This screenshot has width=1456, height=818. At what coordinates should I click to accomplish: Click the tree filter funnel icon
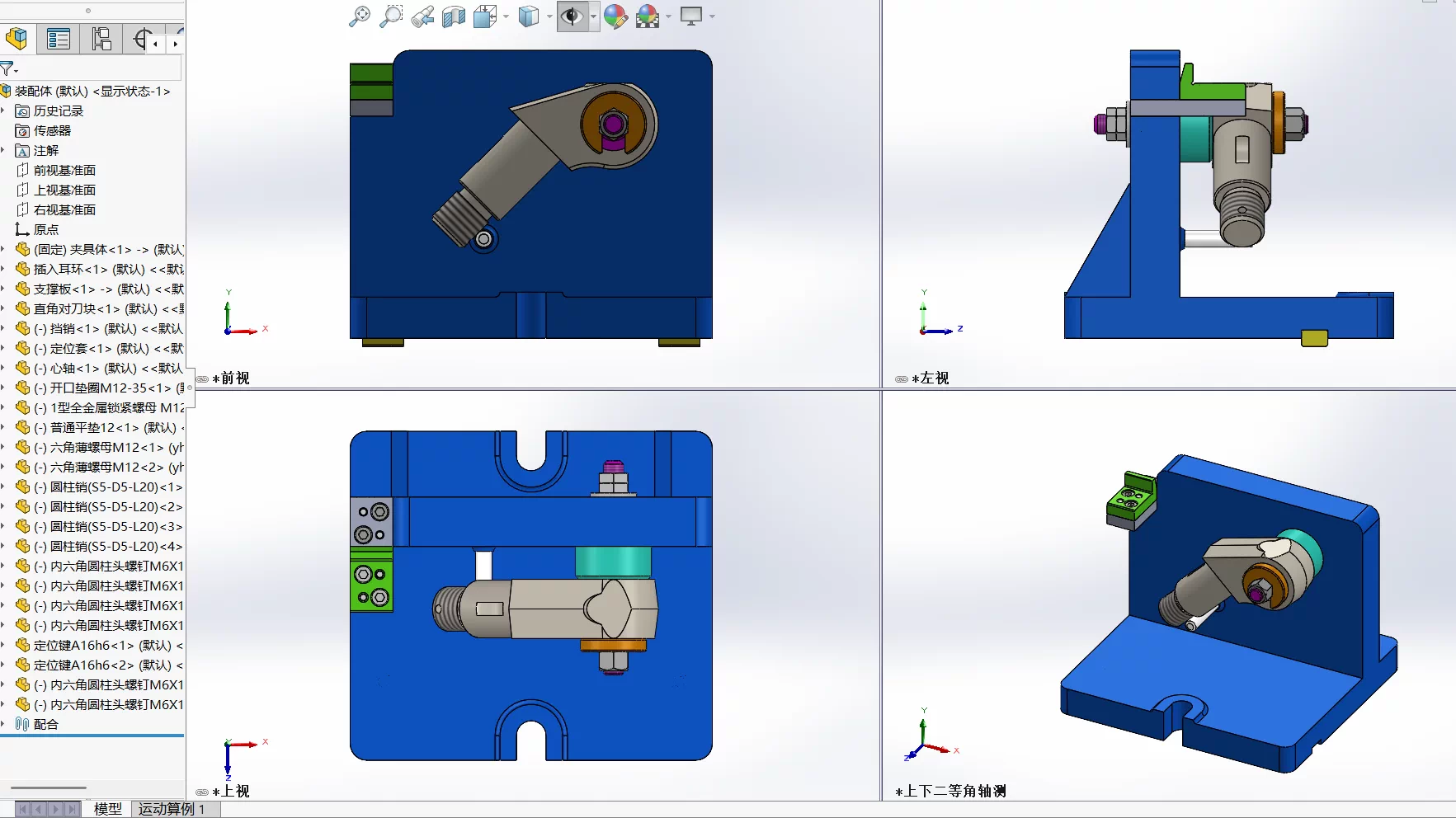(8, 68)
